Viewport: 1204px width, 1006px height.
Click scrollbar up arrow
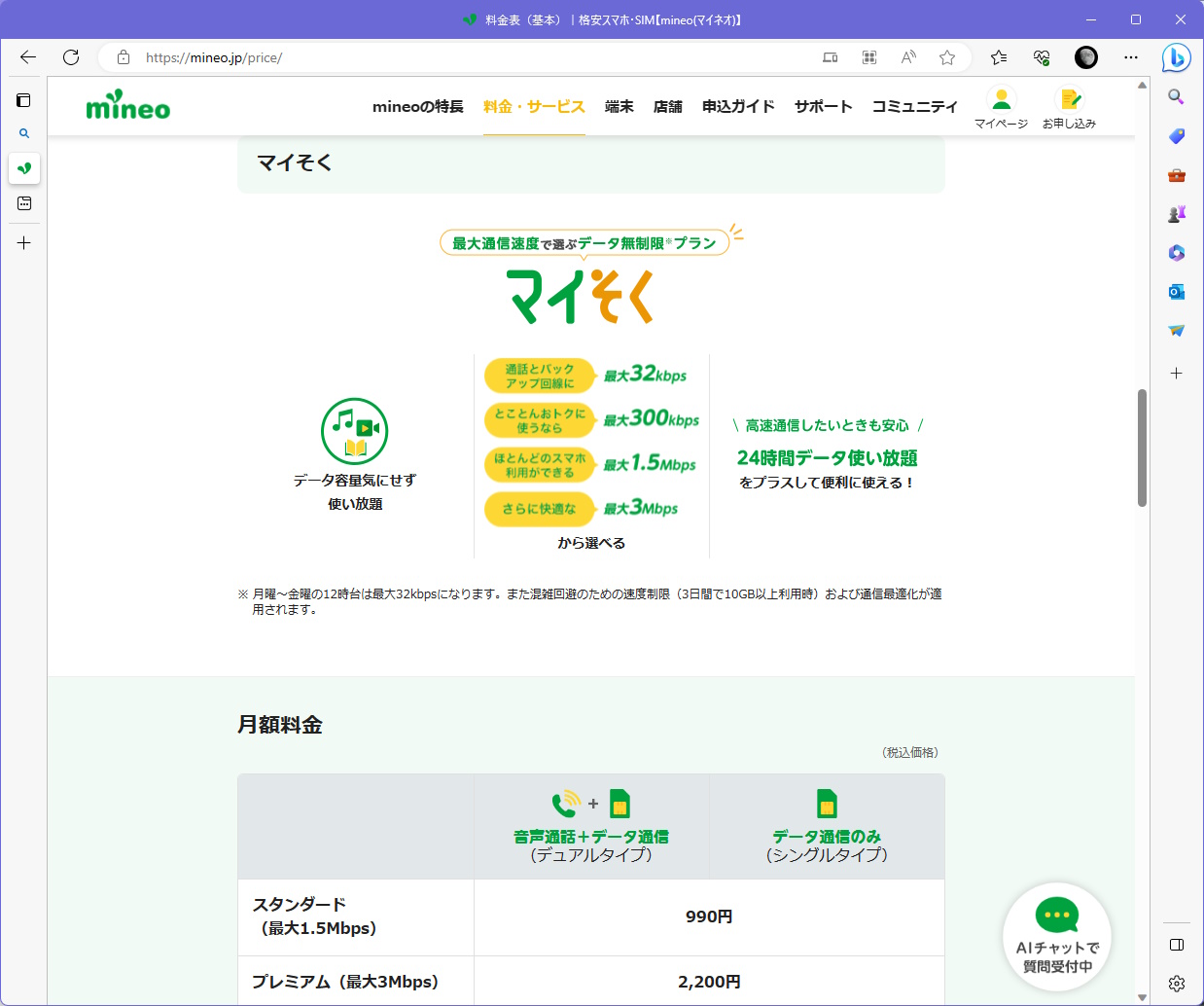click(1142, 86)
